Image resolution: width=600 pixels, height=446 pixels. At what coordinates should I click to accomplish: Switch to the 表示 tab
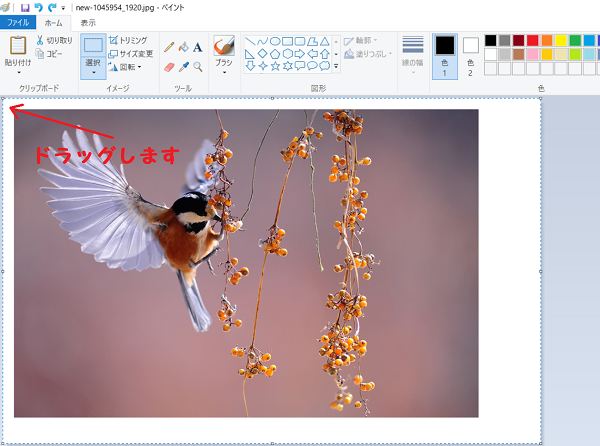click(88, 23)
